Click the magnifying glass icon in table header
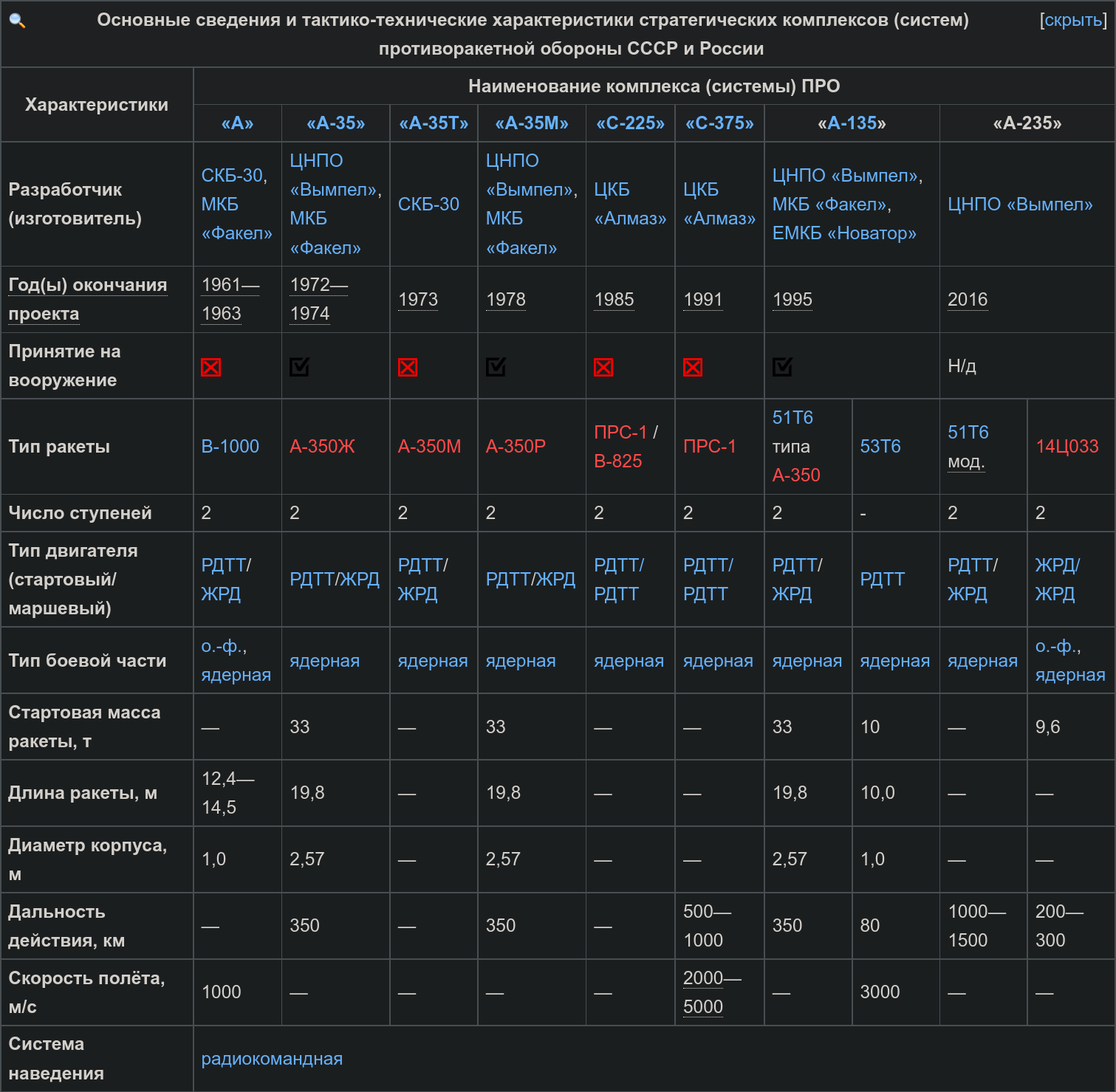The width and height of the screenshot is (1116, 1092). (x=17, y=21)
